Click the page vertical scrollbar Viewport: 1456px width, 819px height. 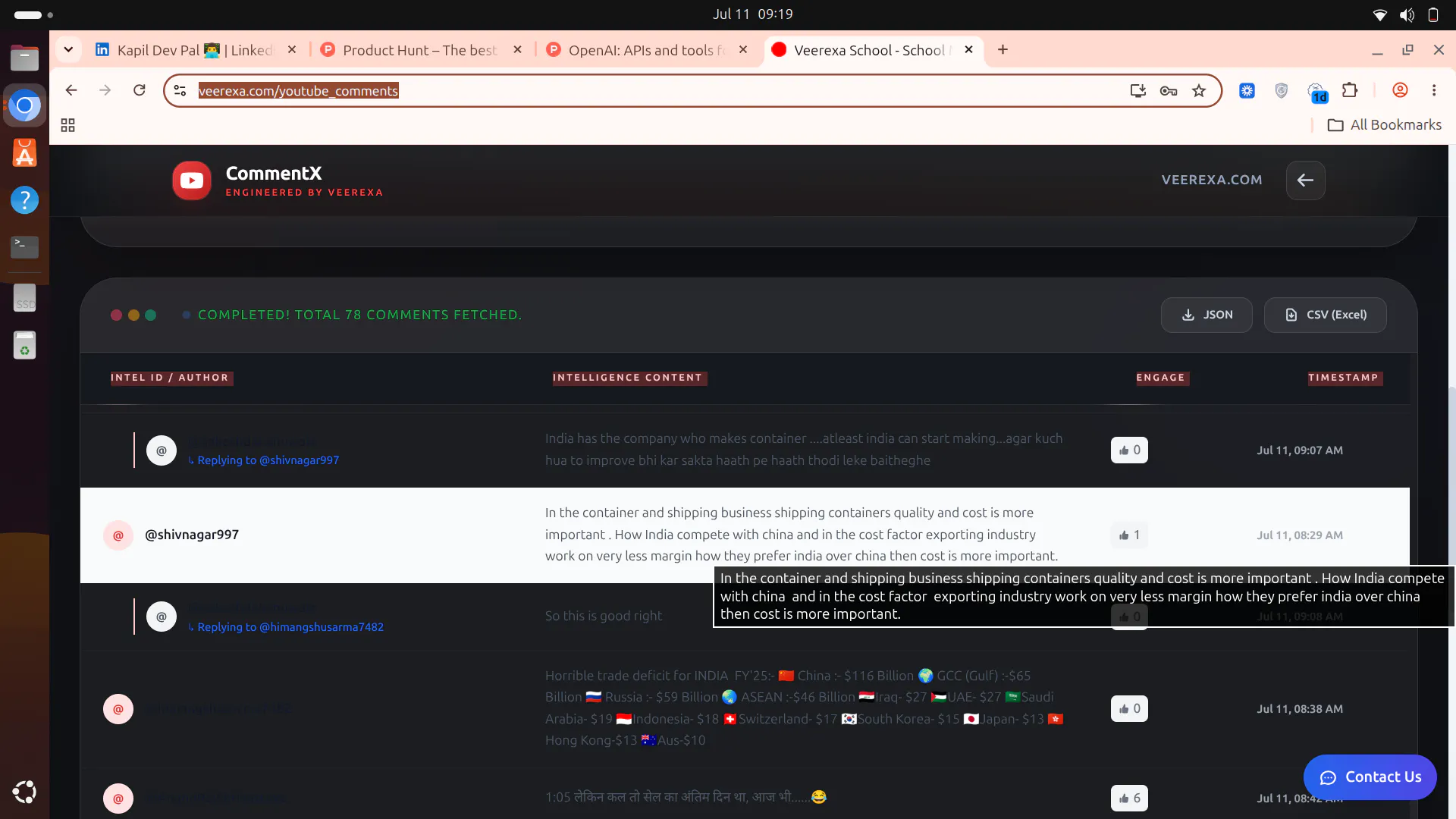[x=1451, y=475]
